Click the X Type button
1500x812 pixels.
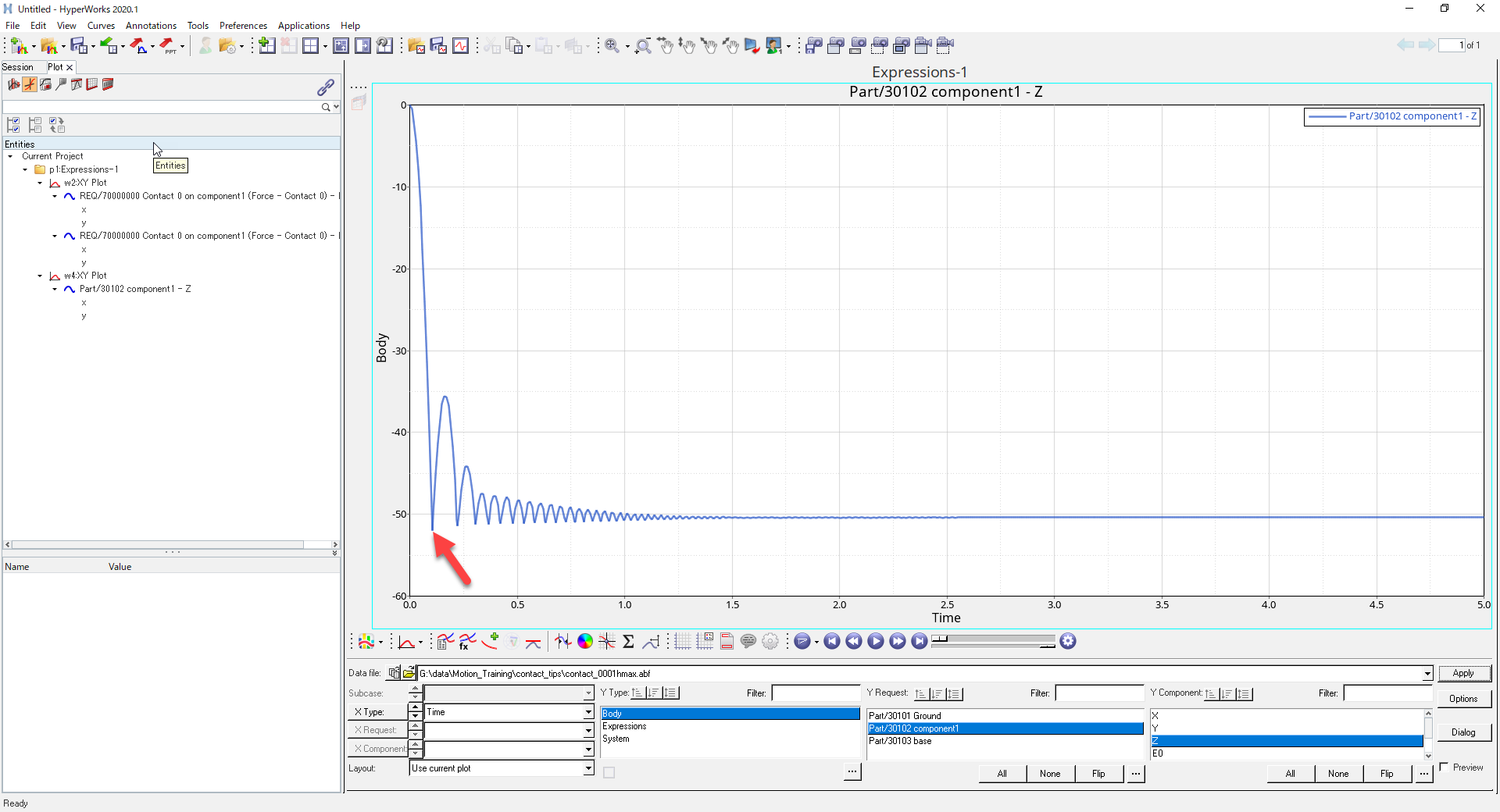pyautogui.click(x=377, y=712)
